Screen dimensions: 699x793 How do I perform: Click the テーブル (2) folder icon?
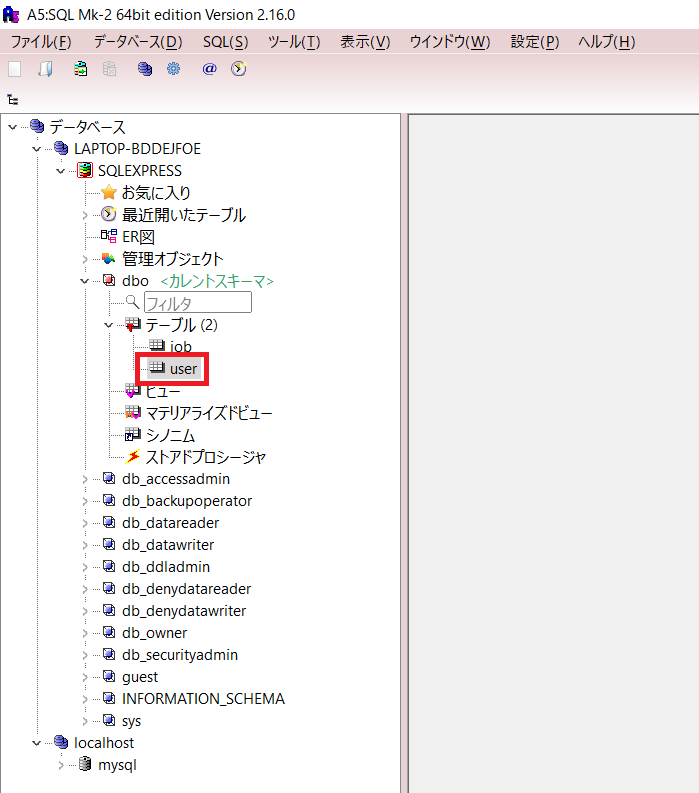133,325
